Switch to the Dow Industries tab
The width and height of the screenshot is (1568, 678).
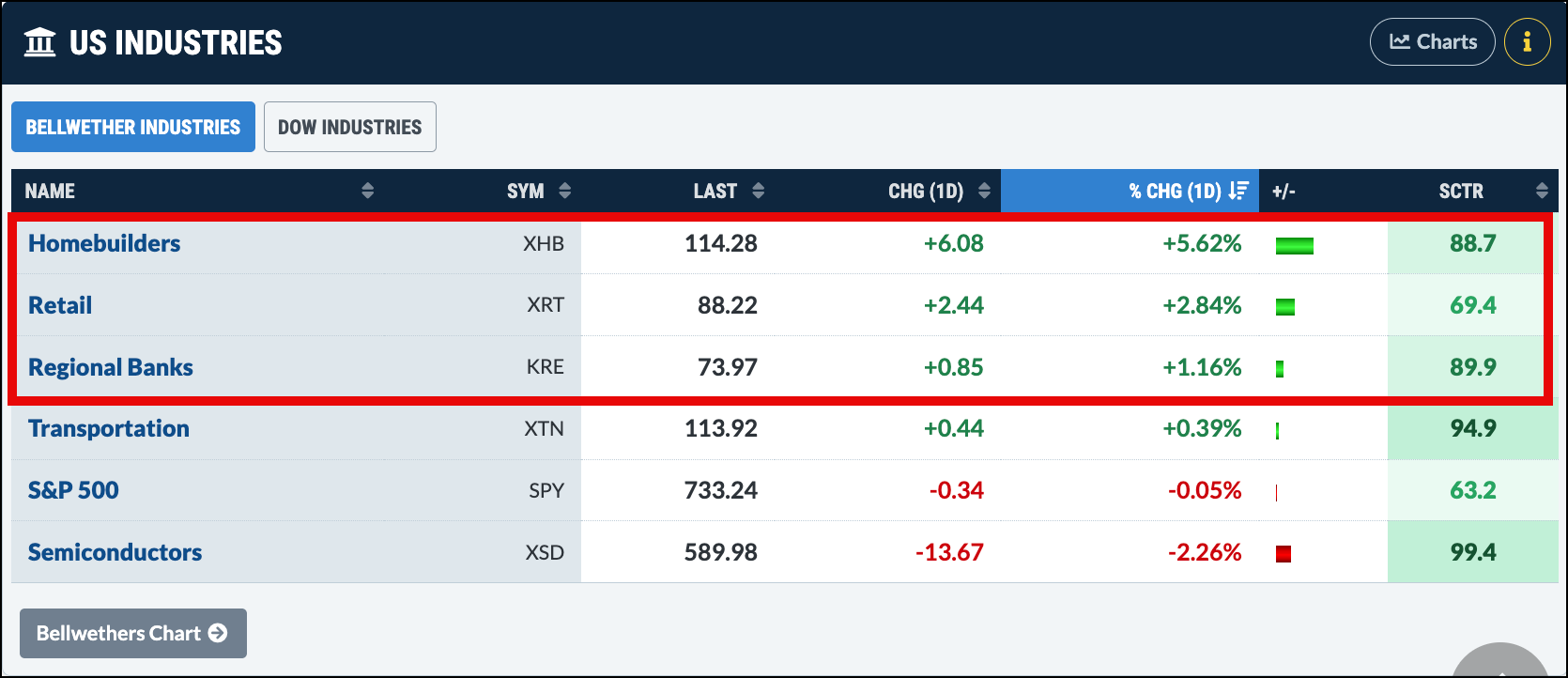350,127
